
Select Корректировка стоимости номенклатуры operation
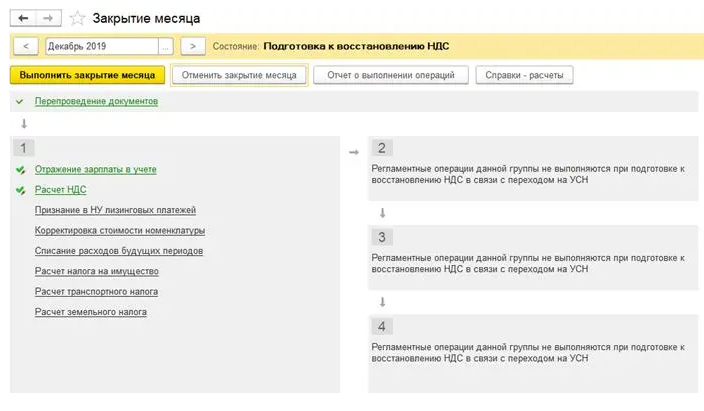click(120, 230)
